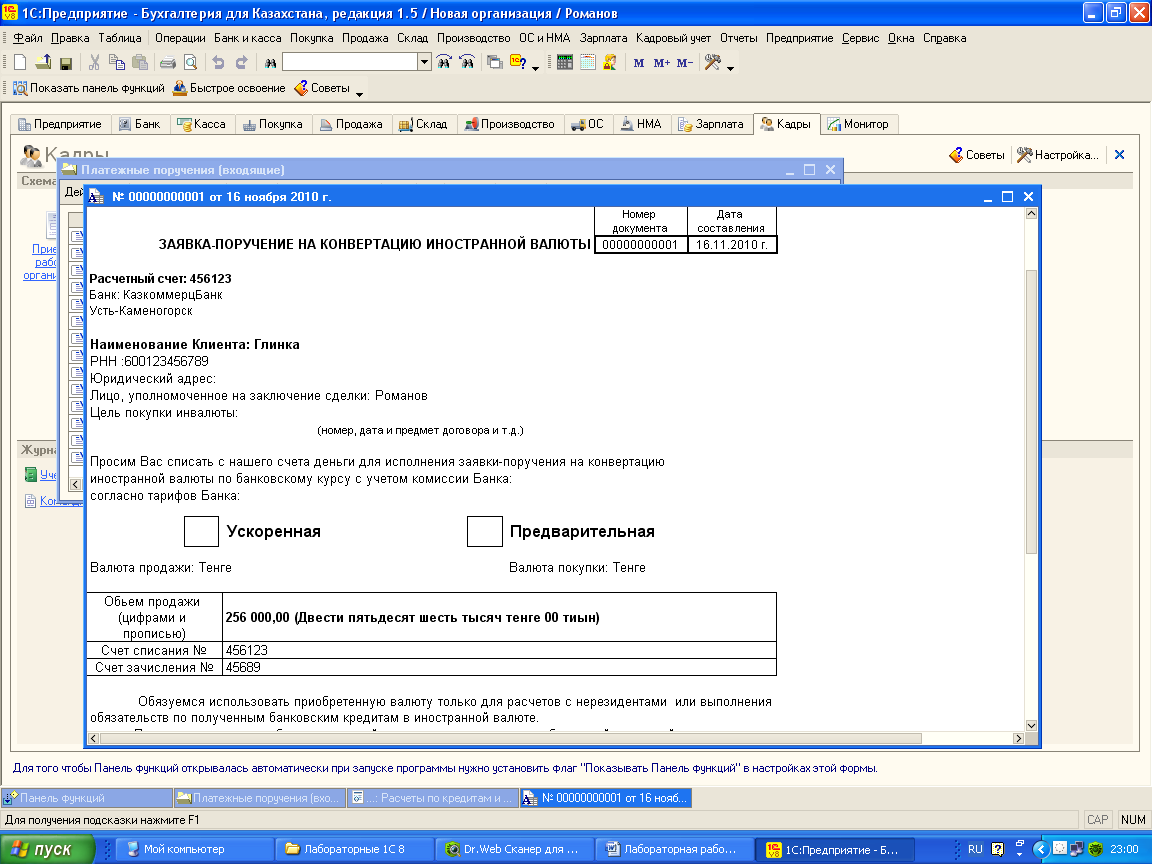Click the paste clipboard icon
Image resolution: width=1152 pixels, height=864 pixels.
pos(140,63)
